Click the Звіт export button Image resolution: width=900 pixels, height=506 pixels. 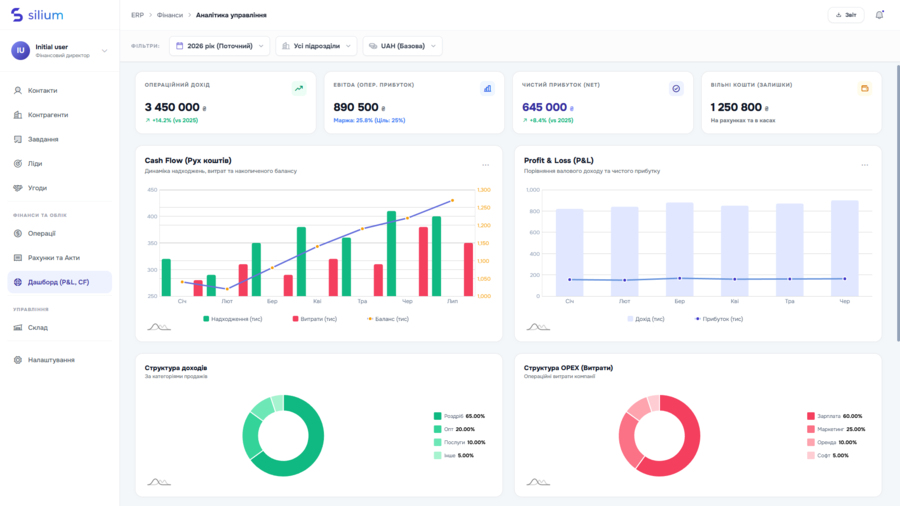coord(845,15)
